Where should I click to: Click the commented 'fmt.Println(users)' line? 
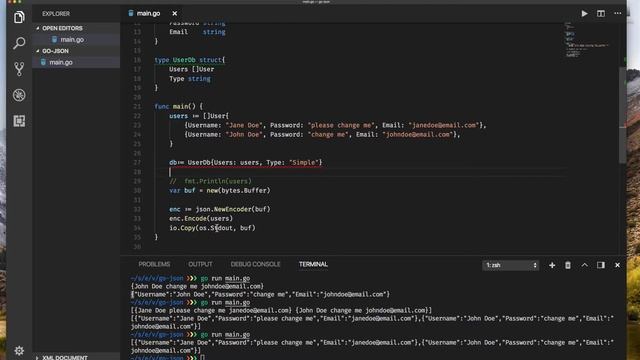210,181
